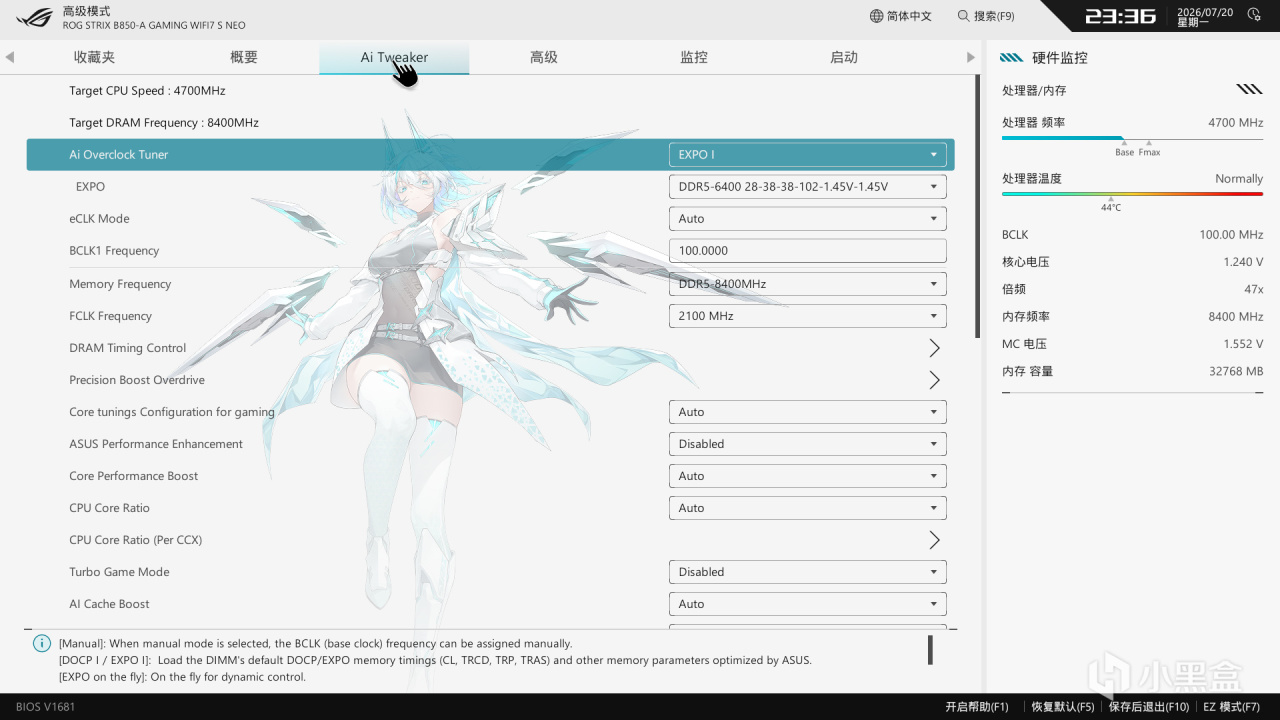Click the 高级模式 title text

[x=86, y=11]
